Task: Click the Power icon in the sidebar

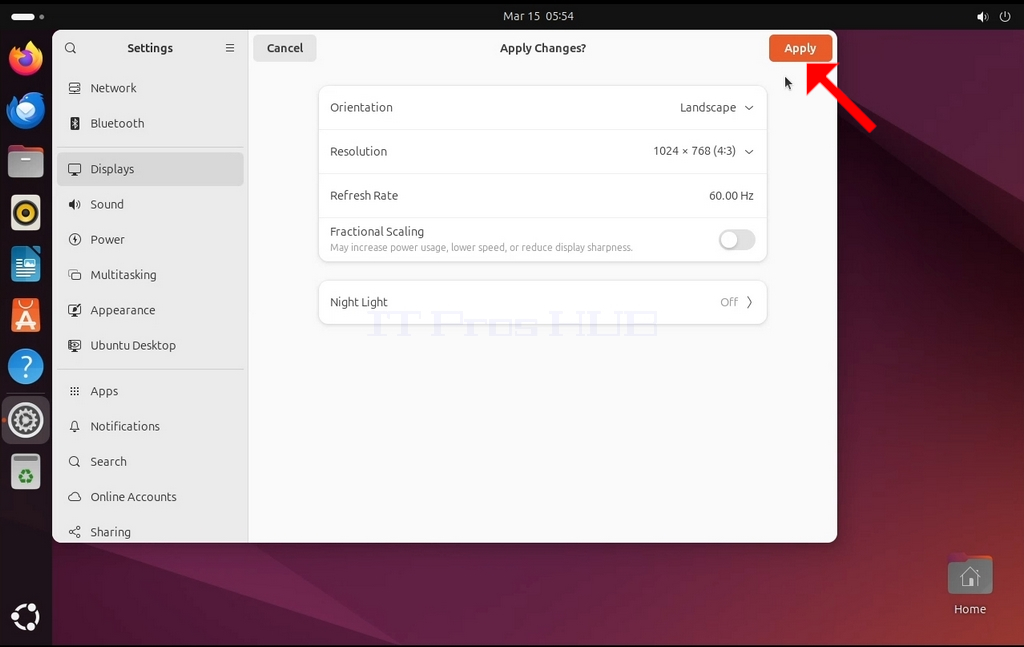Action: point(75,240)
